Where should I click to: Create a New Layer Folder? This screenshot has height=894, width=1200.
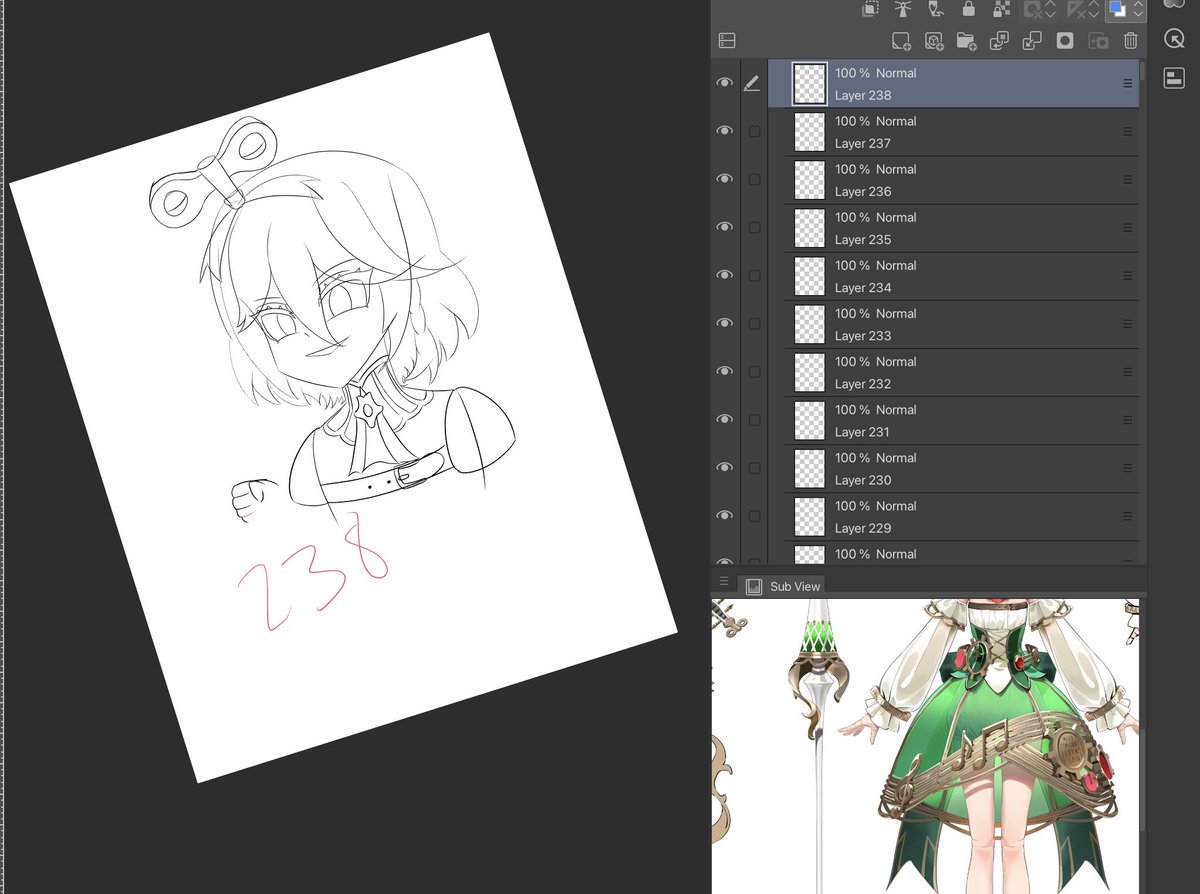point(966,41)
